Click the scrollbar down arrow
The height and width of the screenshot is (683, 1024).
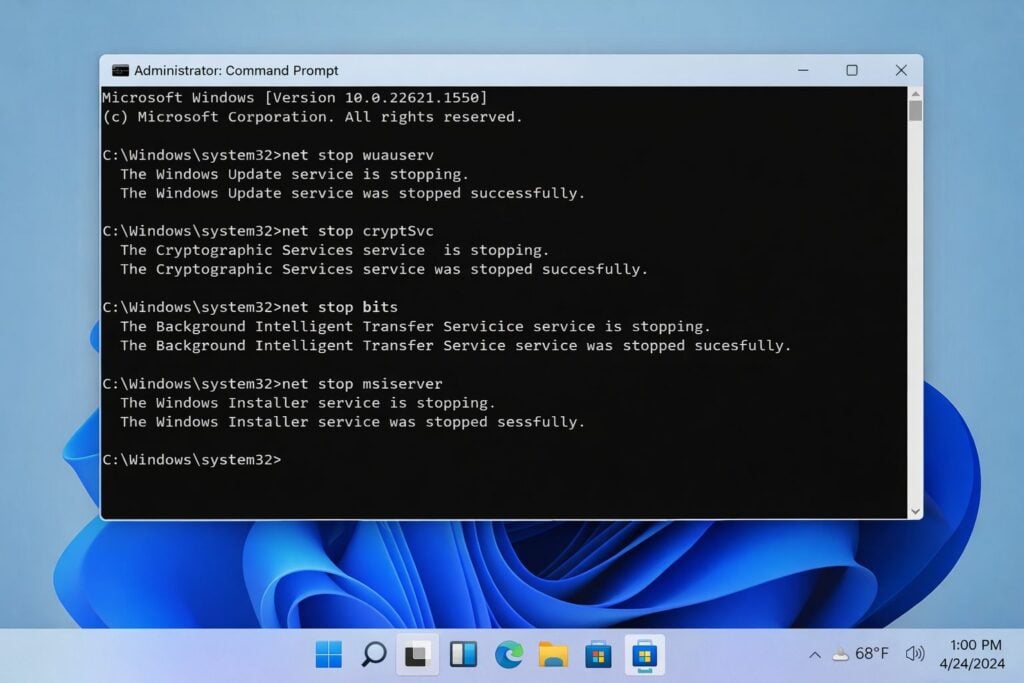(916, 511)
